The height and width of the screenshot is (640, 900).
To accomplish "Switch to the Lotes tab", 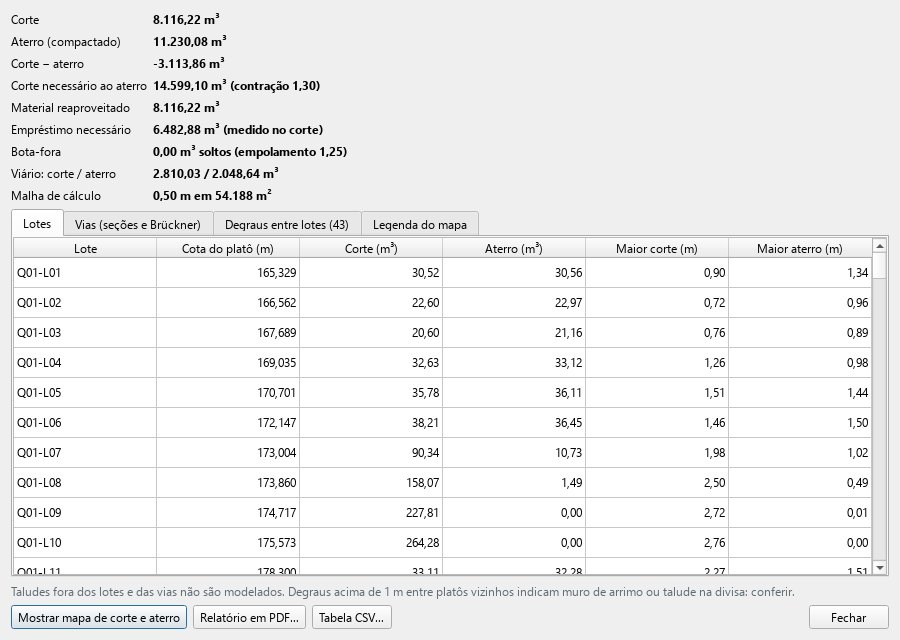I will coord(37,223).
